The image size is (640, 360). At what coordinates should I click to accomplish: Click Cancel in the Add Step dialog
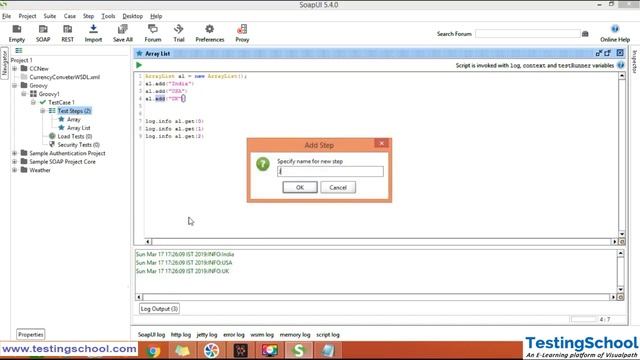[x=338, y=187]
